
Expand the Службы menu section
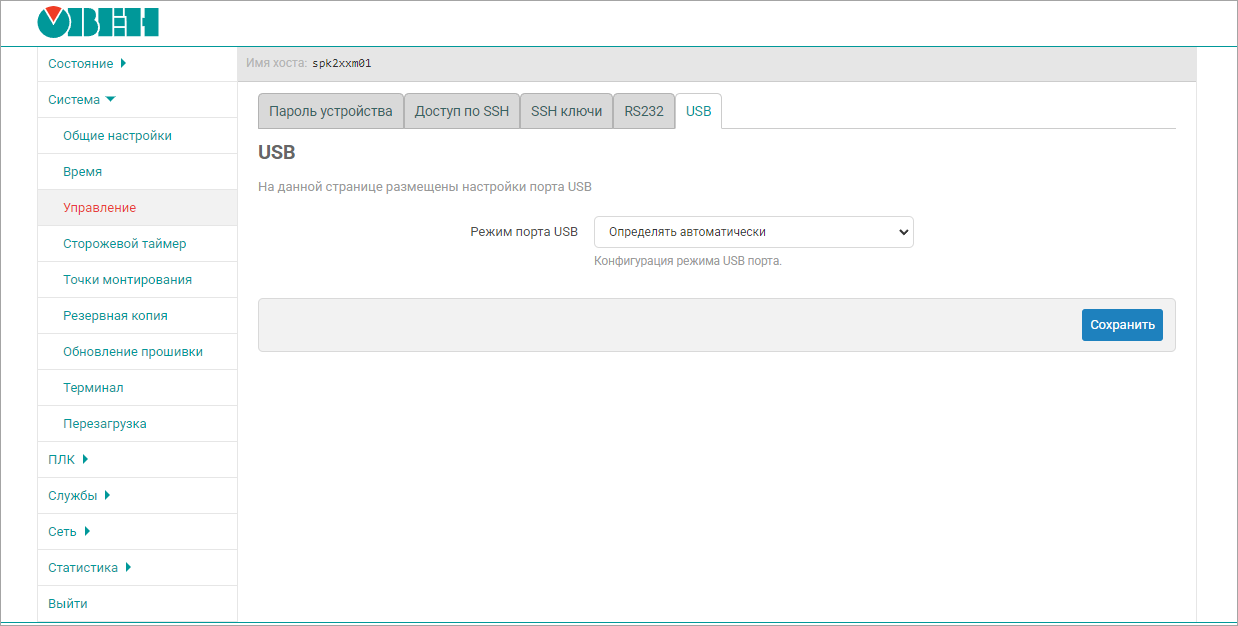point(79,496)
